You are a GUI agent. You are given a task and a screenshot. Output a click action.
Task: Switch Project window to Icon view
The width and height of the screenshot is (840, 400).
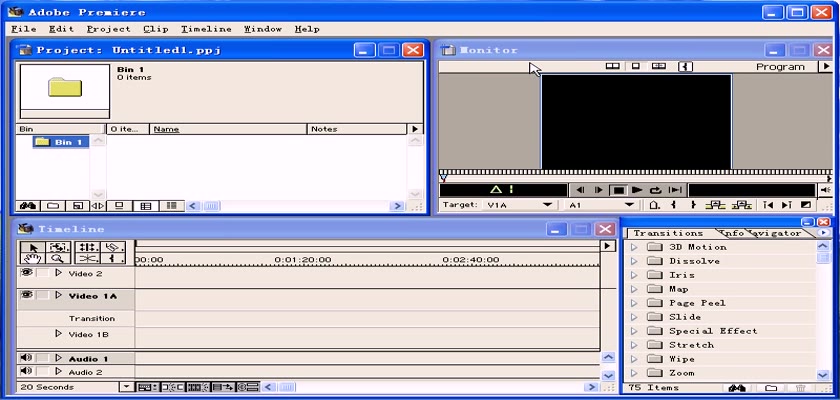coord(119,206)
